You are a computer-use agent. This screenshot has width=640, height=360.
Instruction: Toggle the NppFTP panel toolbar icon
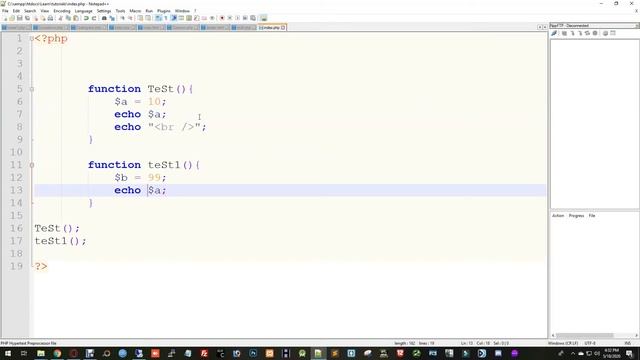263,18
